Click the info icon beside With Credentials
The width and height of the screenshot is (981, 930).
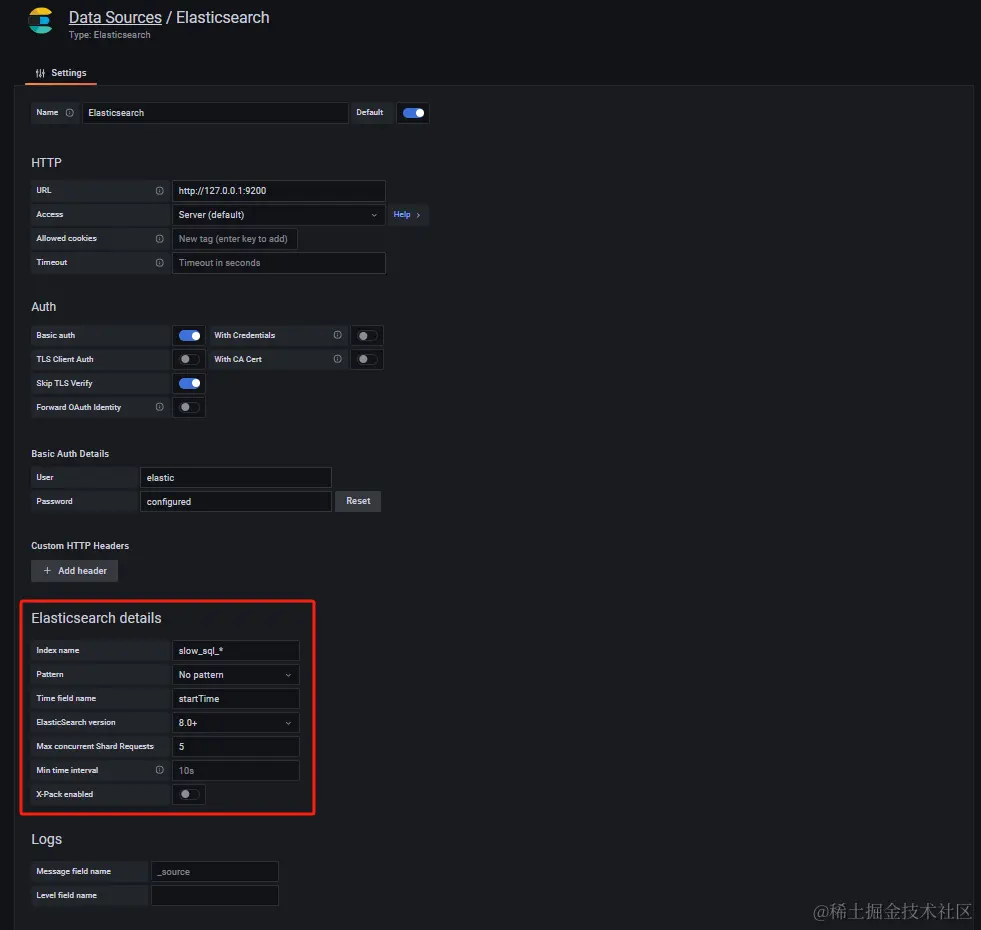(x=337, y=335)
